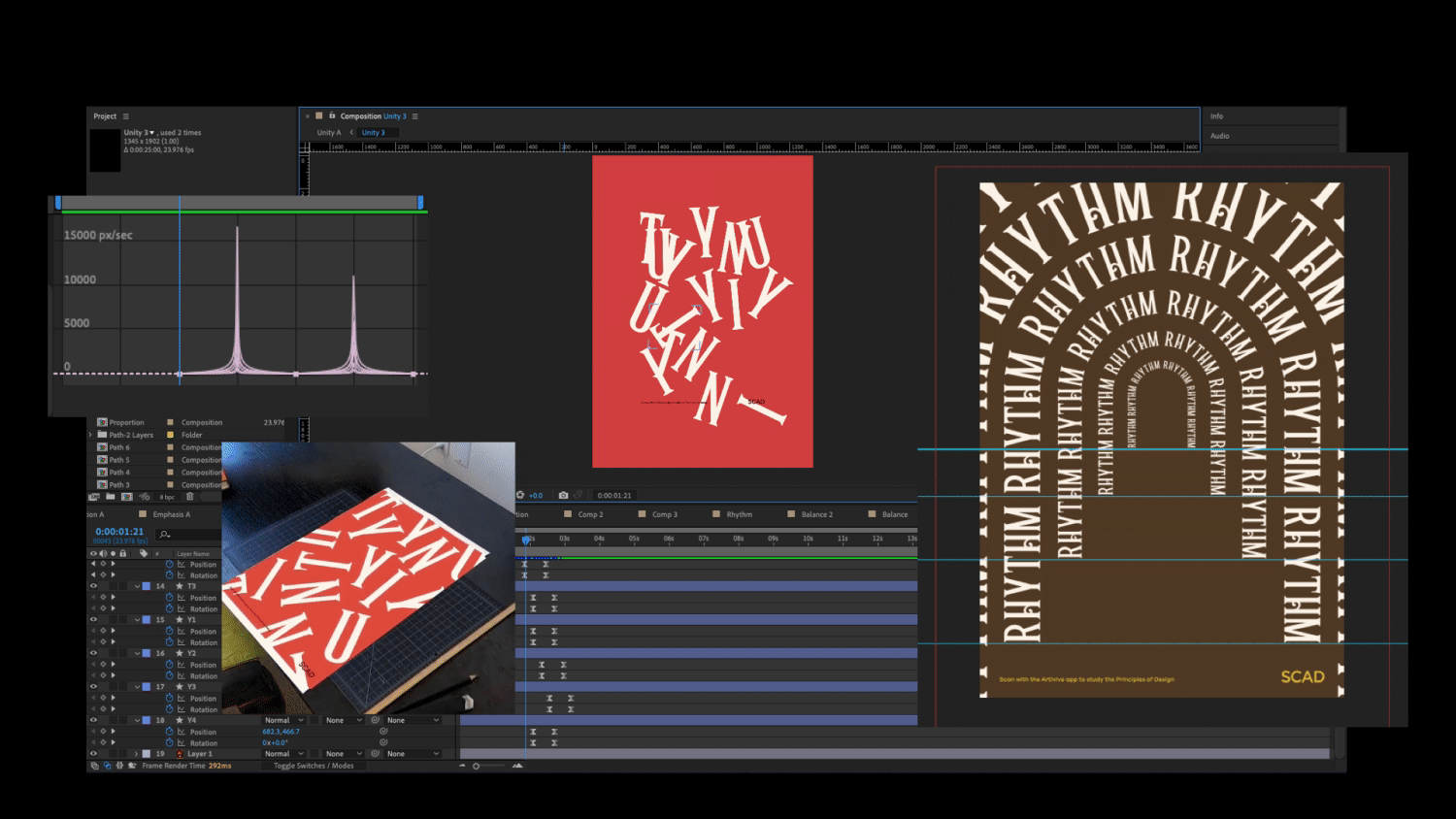Screen dimensions: 1456x819
Task: Switch to Rhythm timeline tab
Action: (x=740, y=514)
